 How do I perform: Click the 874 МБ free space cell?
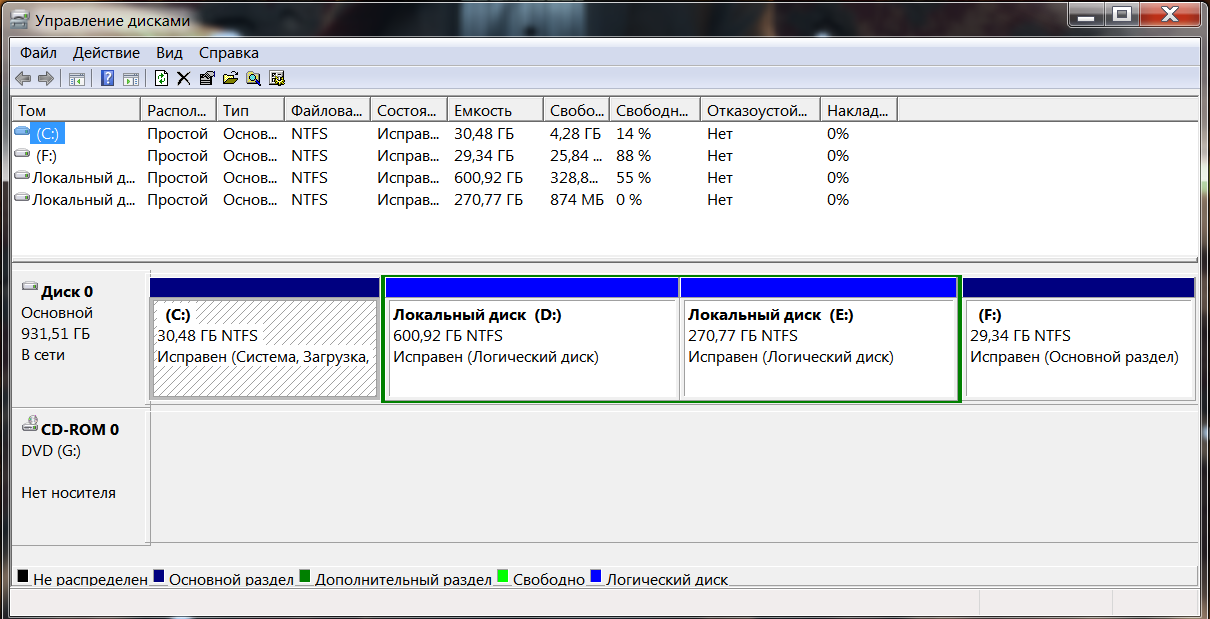(x=577, y=199)
